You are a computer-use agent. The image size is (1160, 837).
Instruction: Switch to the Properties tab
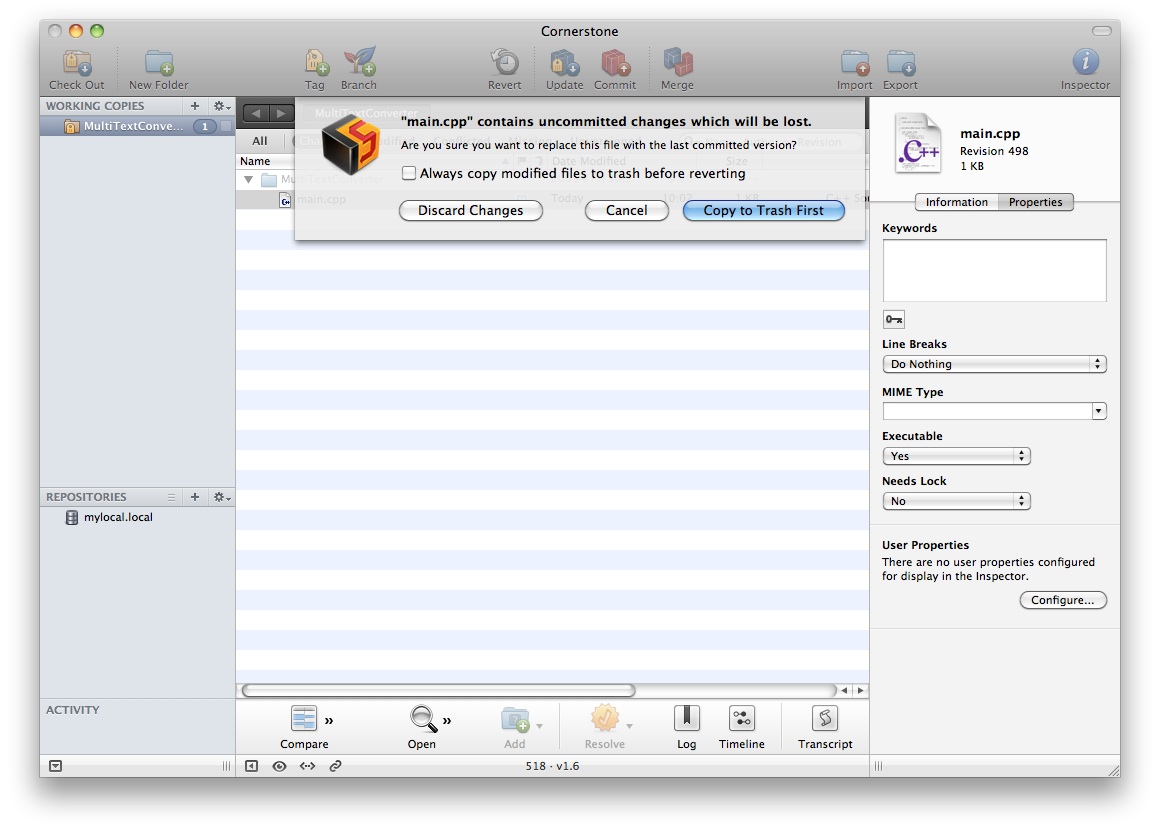click(1035, 202)
